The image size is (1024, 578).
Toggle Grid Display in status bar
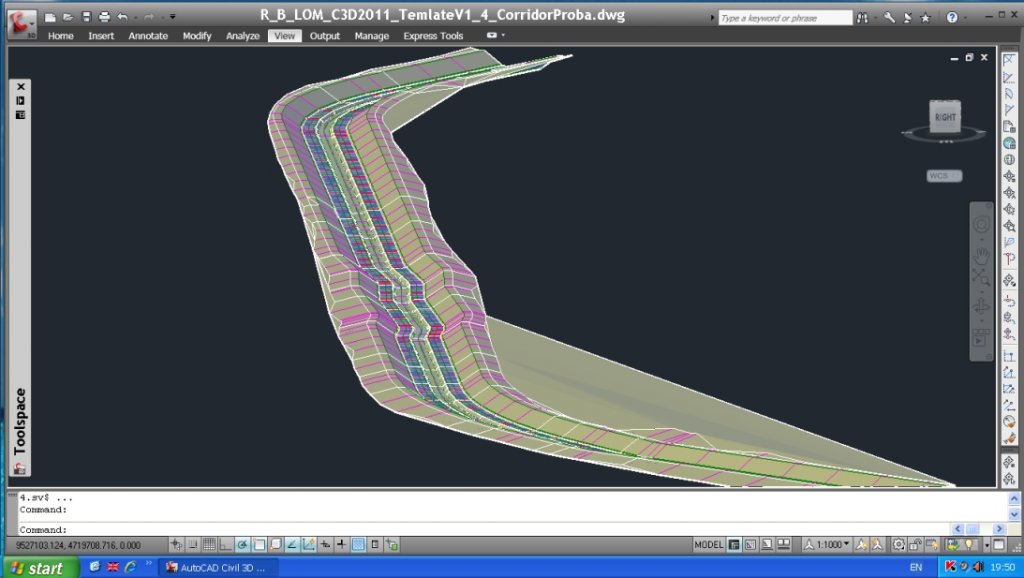tap(209, 545)
